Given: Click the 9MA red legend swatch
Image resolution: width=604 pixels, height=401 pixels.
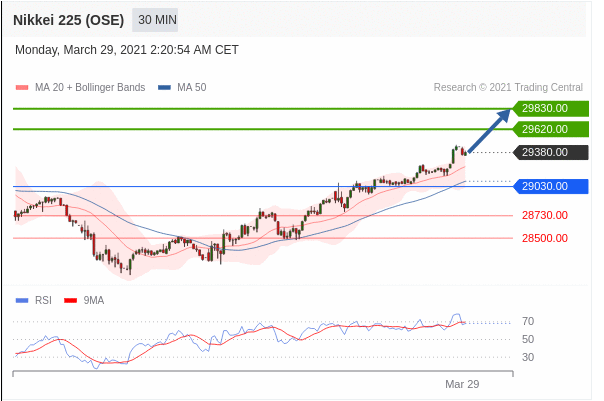Looking at the screenshot, I should (x=70, y=300).
